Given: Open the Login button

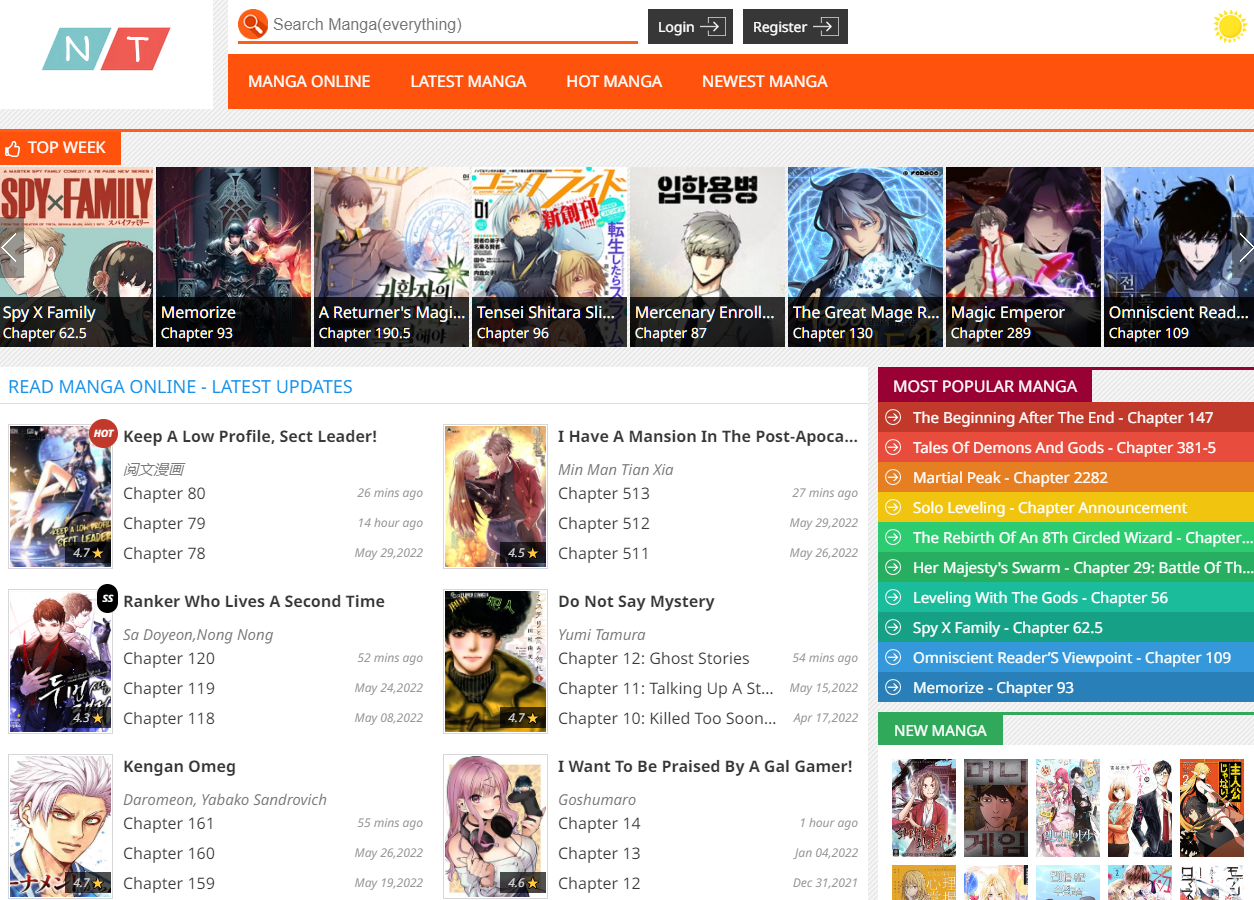Looking at the screenshot, I should [x=690, y=27].
